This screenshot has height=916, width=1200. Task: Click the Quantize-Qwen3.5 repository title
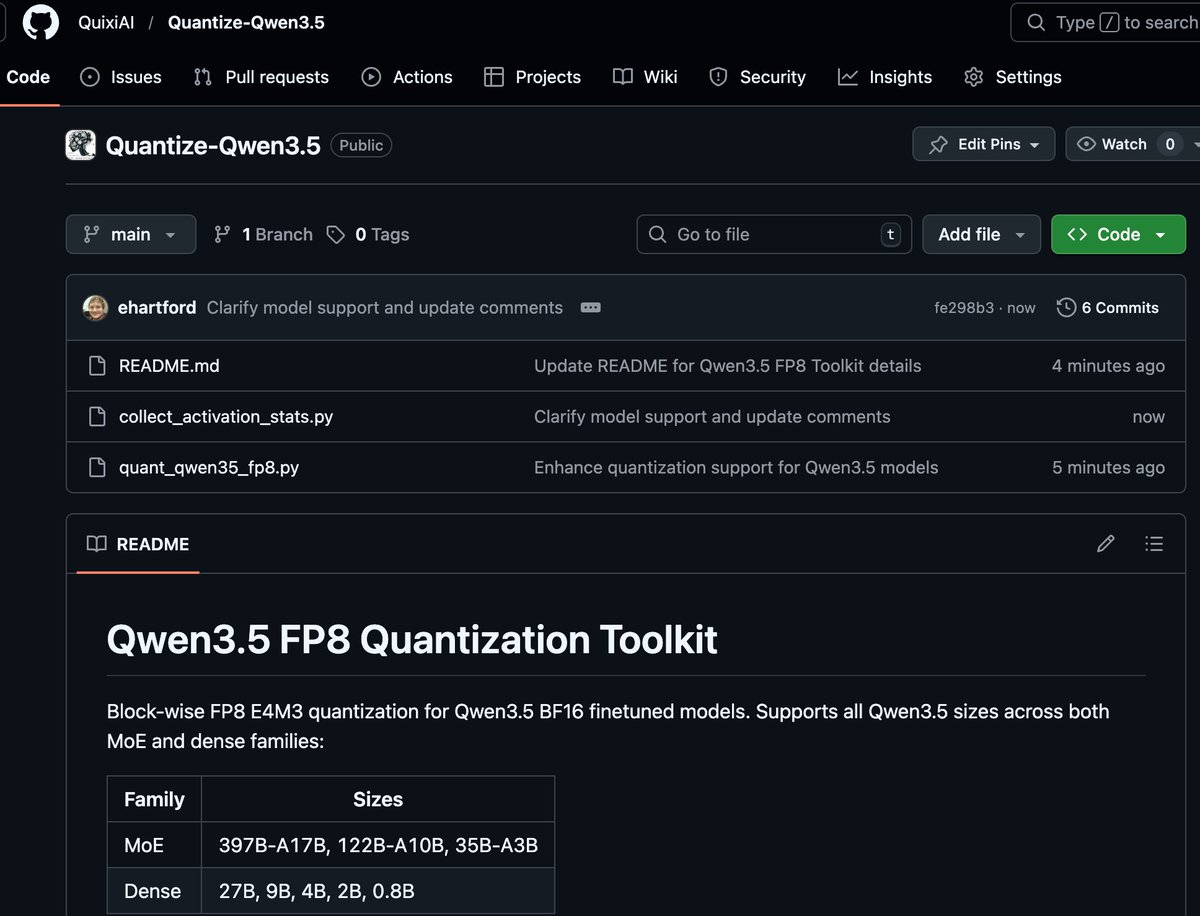(x=213, y=145)
